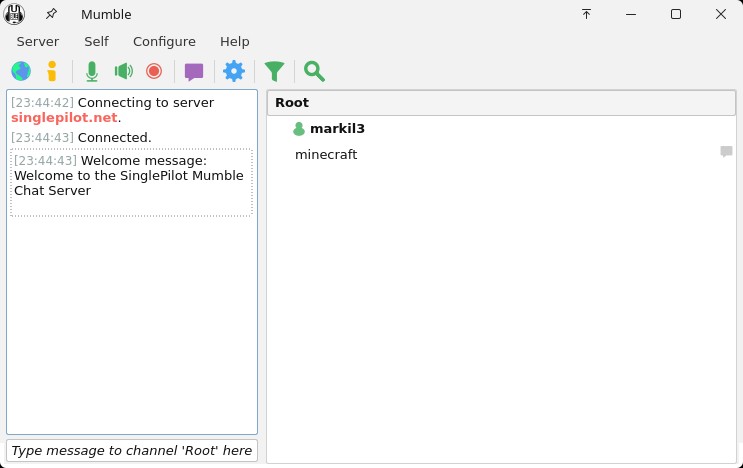
Task: Open search with the magnifier icon
Action: tap(314, 71)
